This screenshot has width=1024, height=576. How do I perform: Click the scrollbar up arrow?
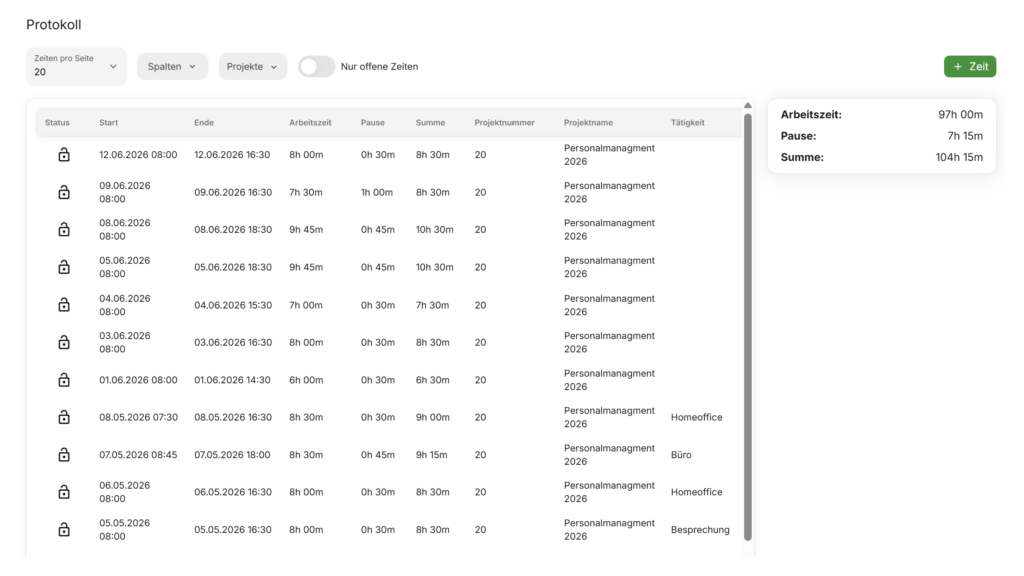tap(748, 106)
